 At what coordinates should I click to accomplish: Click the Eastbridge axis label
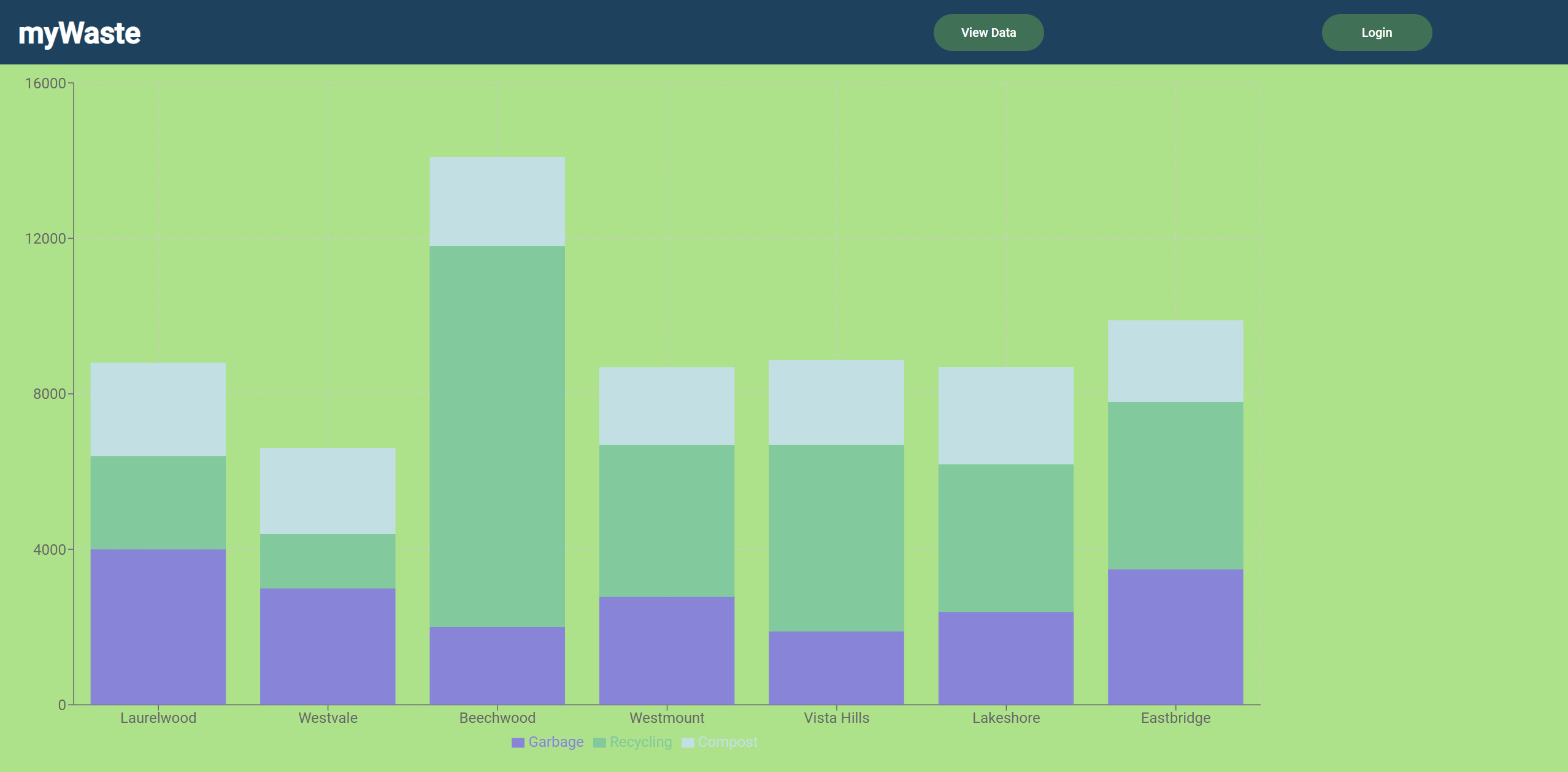pos(1175,717)
